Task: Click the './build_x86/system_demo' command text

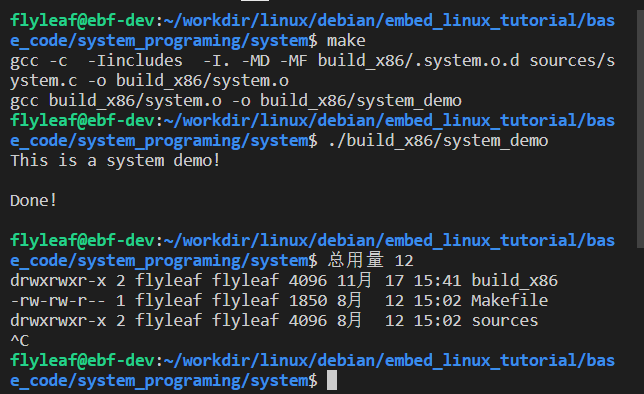Action: tap(438, 141)
